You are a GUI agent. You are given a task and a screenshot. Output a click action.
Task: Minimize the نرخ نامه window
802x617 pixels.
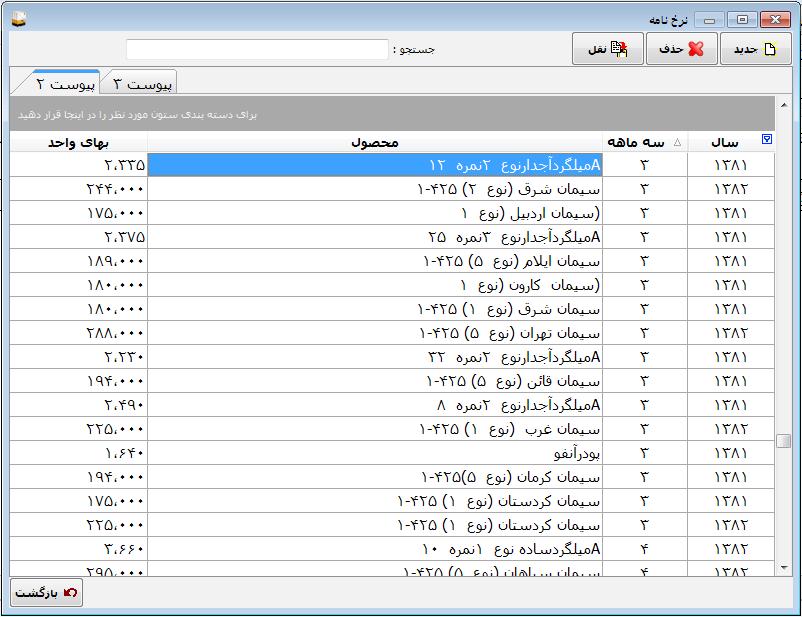coord(709,20)
